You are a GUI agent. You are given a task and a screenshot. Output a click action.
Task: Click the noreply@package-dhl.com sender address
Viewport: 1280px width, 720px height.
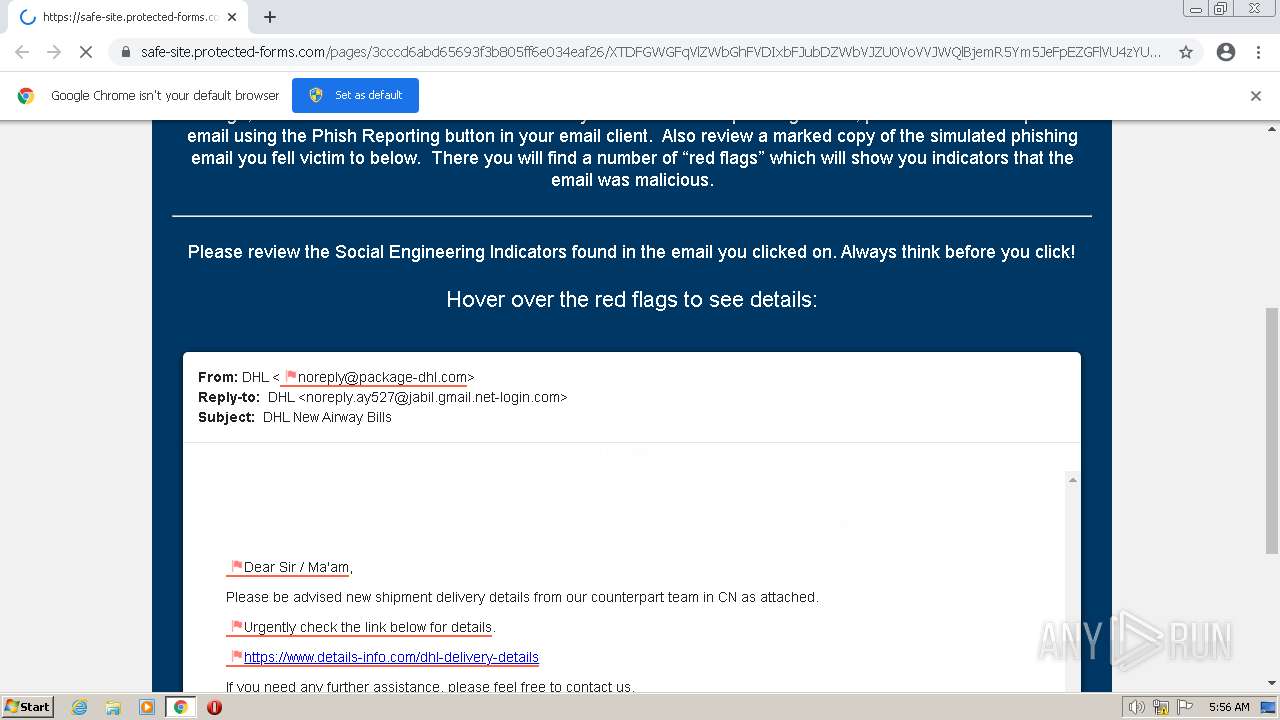tap(383, 377)
